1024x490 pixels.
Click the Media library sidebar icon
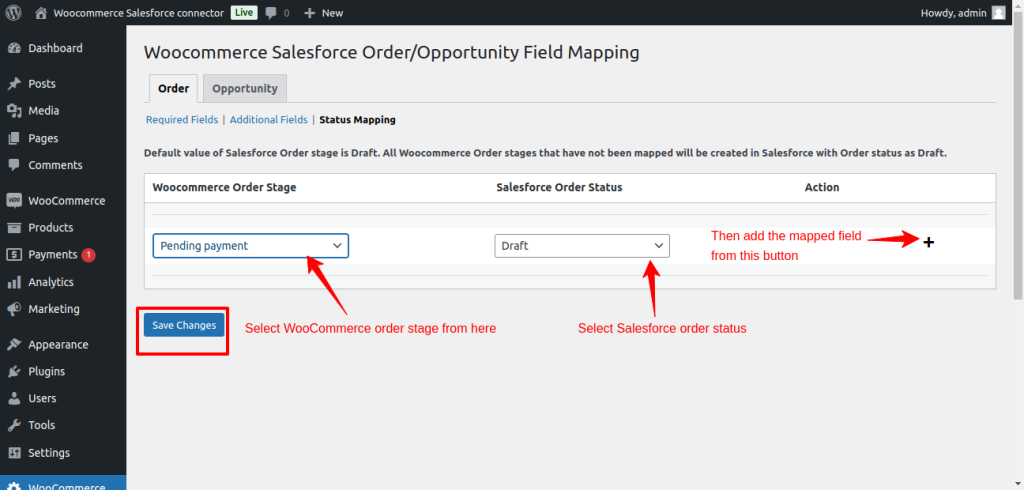pos(14,111)
